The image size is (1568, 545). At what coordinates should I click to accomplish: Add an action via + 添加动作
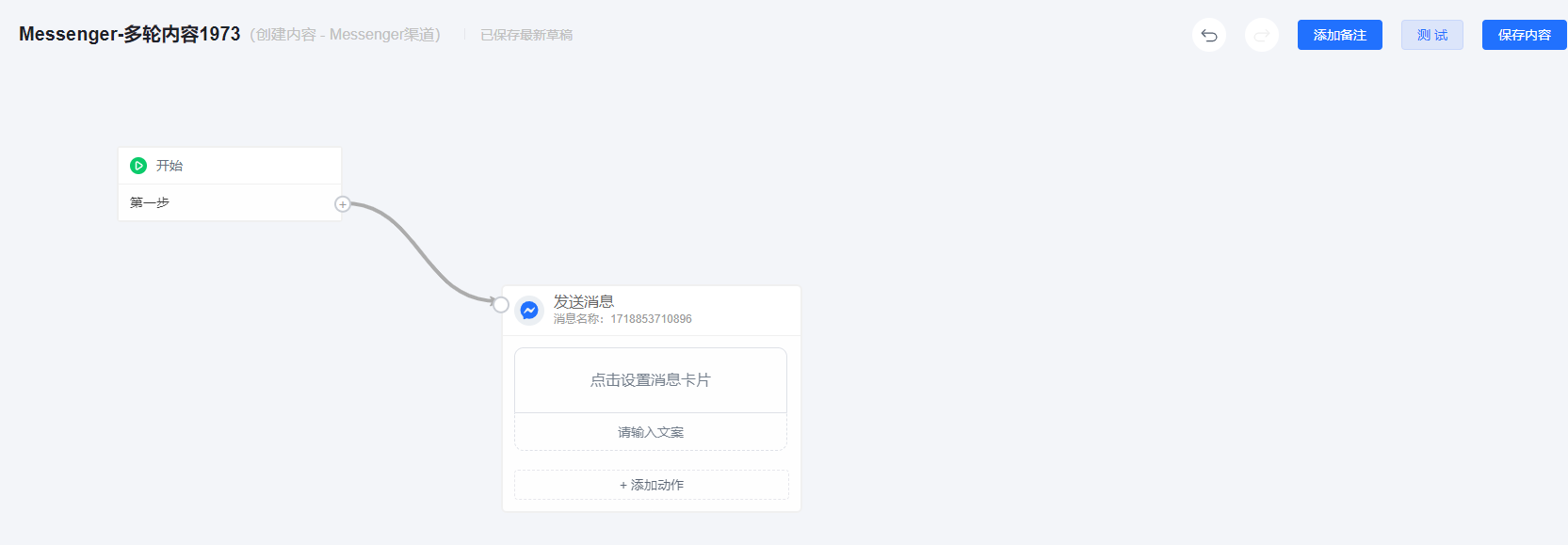click(652, 485)
